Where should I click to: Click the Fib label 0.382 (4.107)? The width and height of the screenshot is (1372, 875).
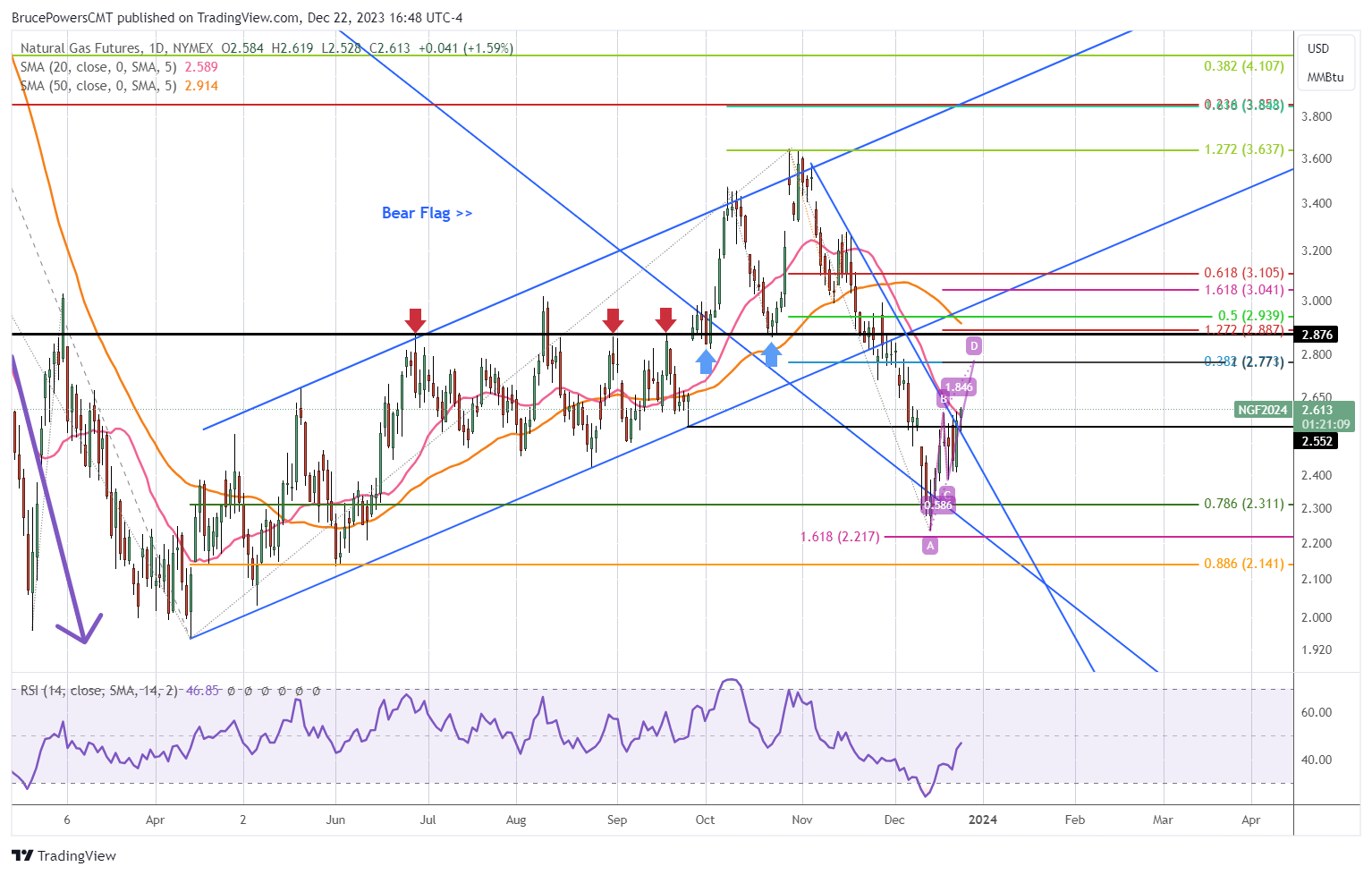tap(1244, 66)
